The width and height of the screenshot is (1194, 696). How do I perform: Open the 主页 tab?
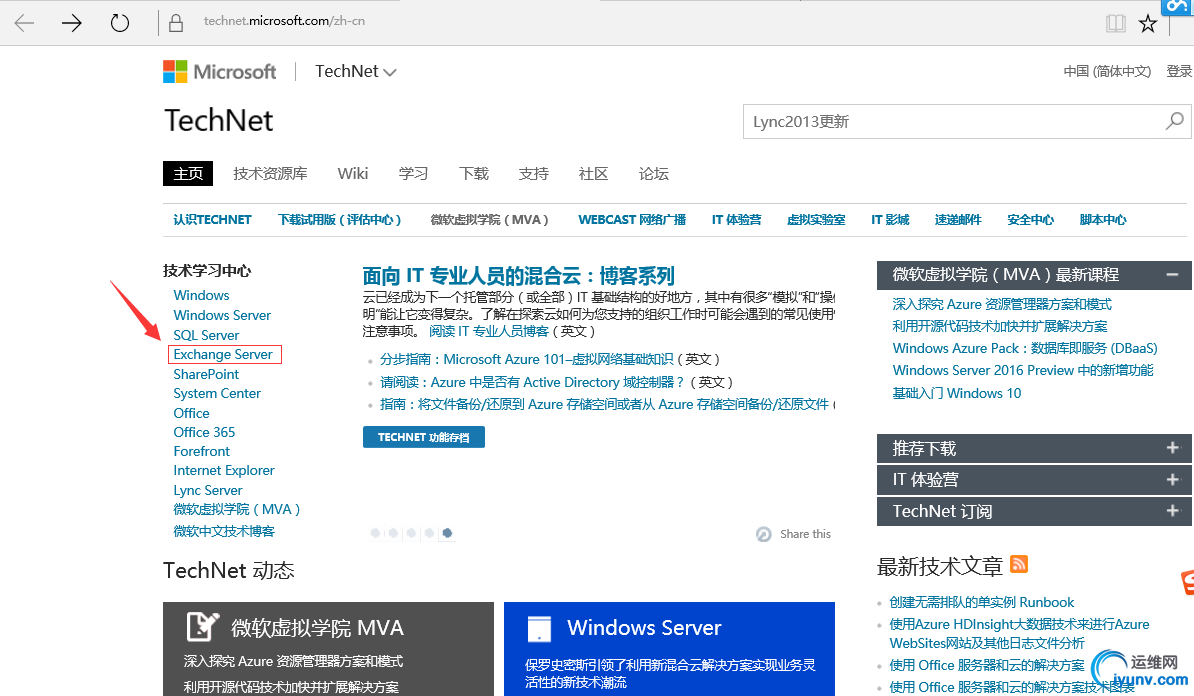[188, 174]
